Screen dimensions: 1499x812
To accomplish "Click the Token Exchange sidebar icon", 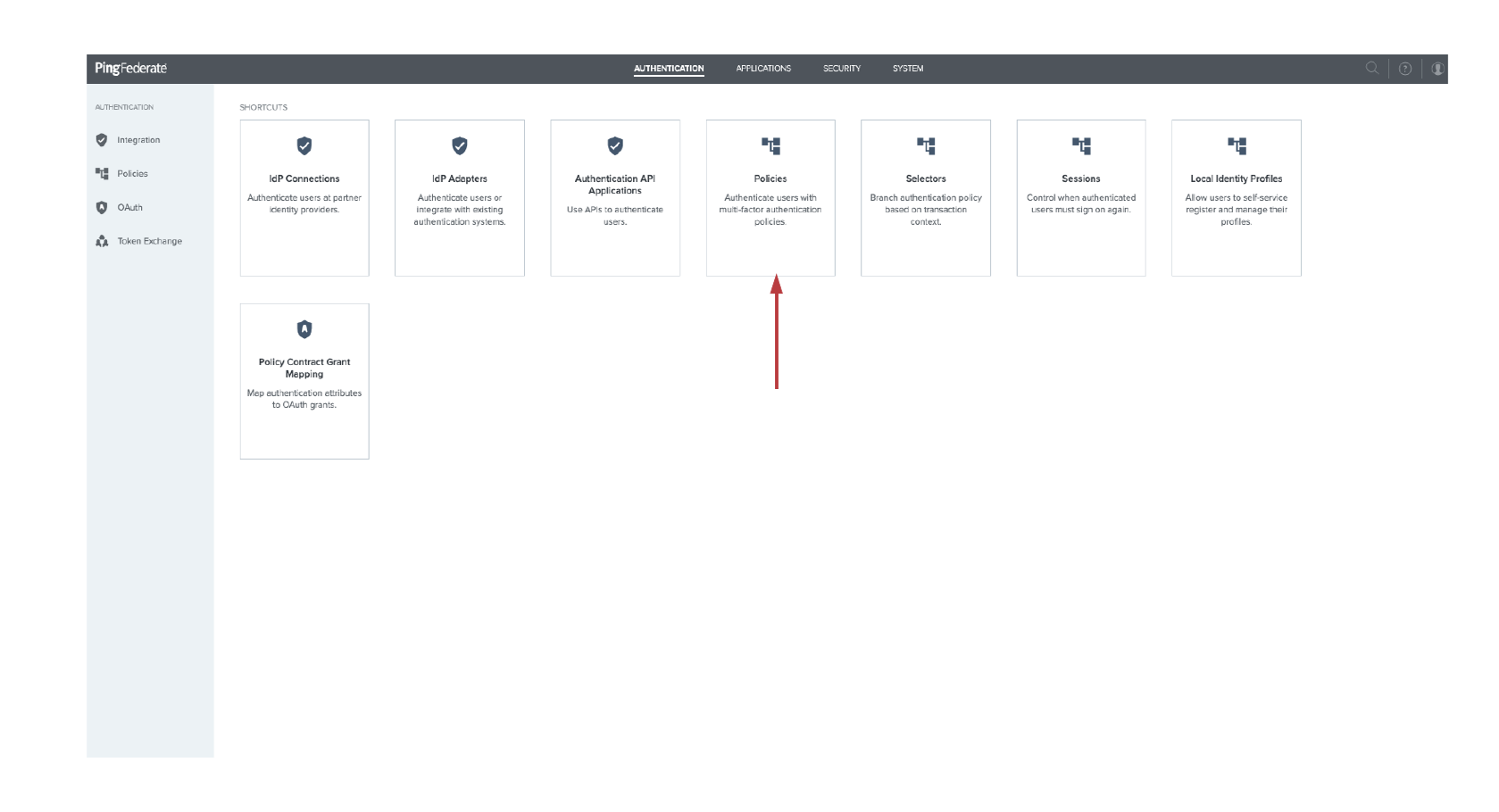I will click(x=102, y=241).
